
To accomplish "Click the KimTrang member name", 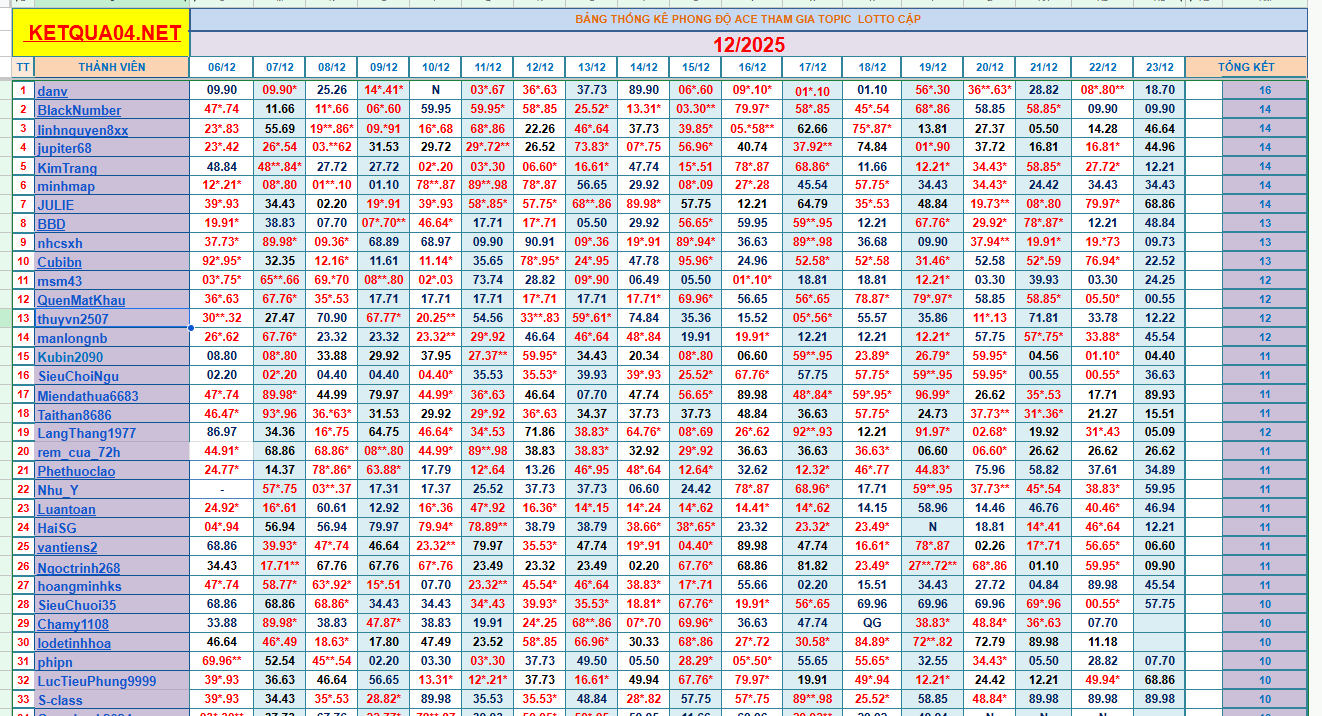I will [x=67, y=168].
